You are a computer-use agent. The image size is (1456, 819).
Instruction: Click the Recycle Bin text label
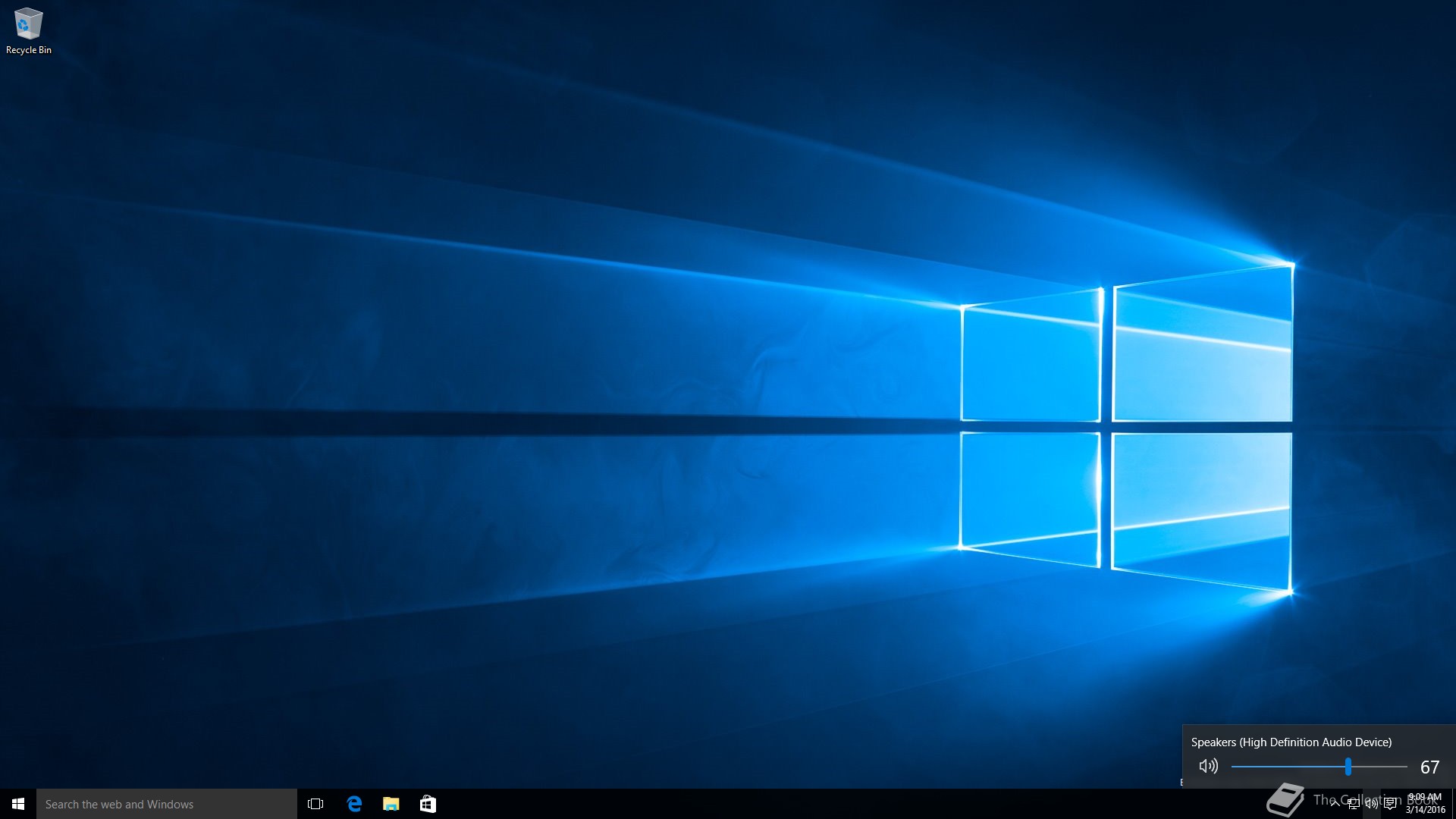pos(29,50)
